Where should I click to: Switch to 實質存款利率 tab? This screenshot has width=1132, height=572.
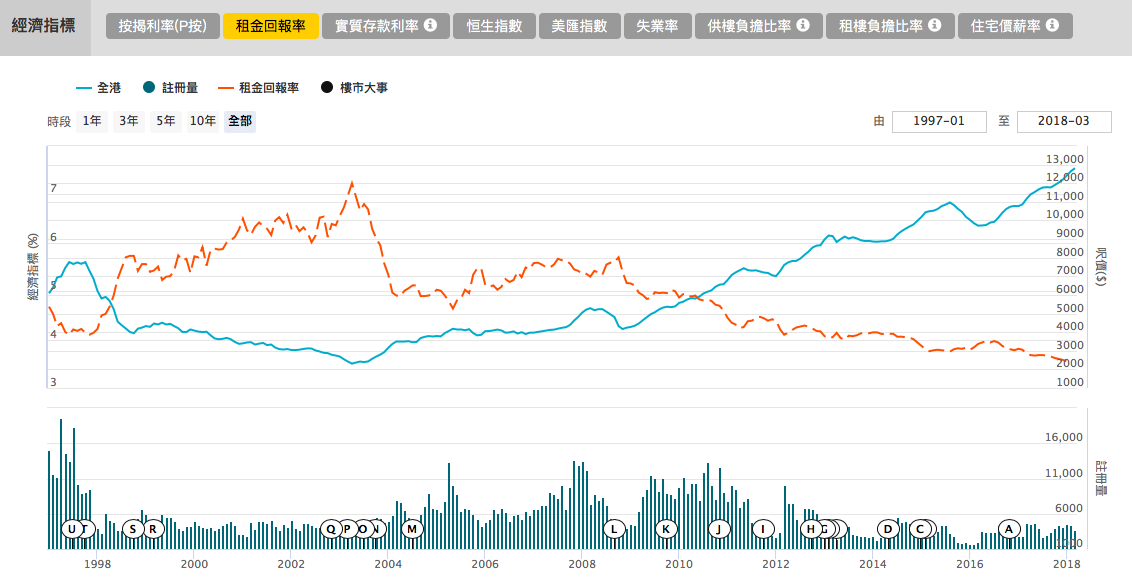coord(386,26)
